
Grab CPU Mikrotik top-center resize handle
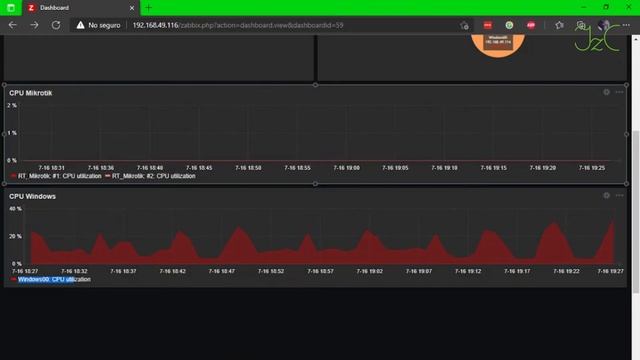coord(315,85)
